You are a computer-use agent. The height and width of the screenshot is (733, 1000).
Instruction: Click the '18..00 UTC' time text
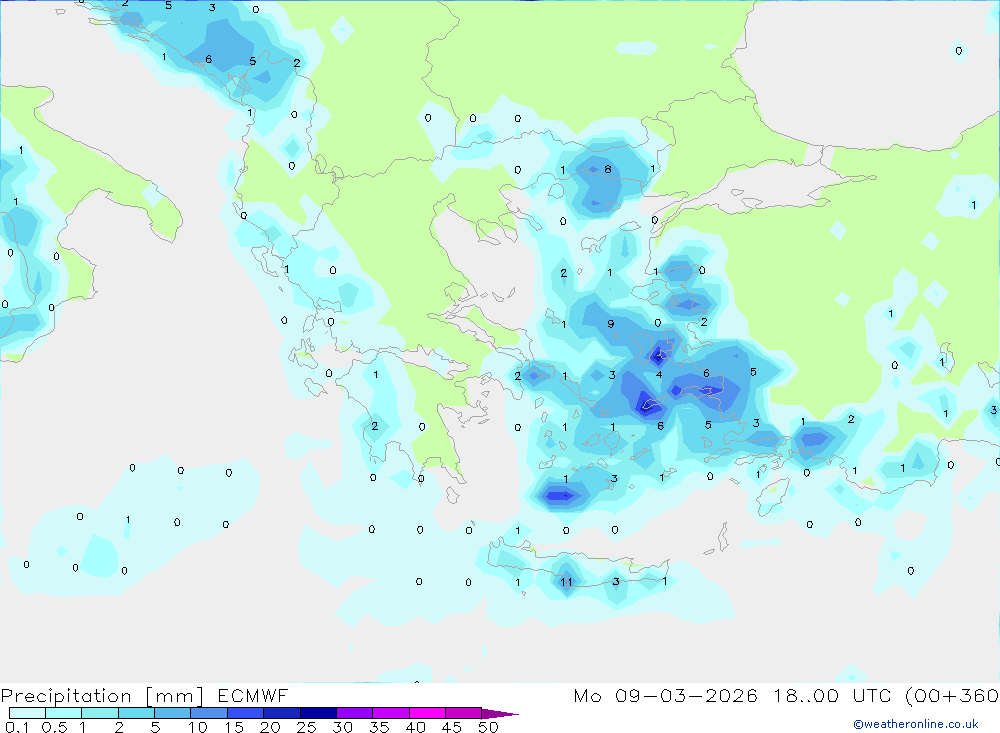coord(832,695)
